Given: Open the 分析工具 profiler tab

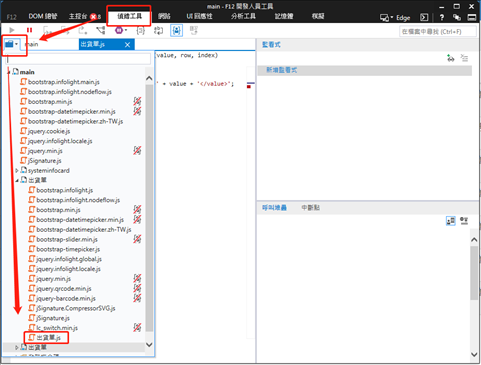Looking at the screenshot, I should tap(243, 16).
